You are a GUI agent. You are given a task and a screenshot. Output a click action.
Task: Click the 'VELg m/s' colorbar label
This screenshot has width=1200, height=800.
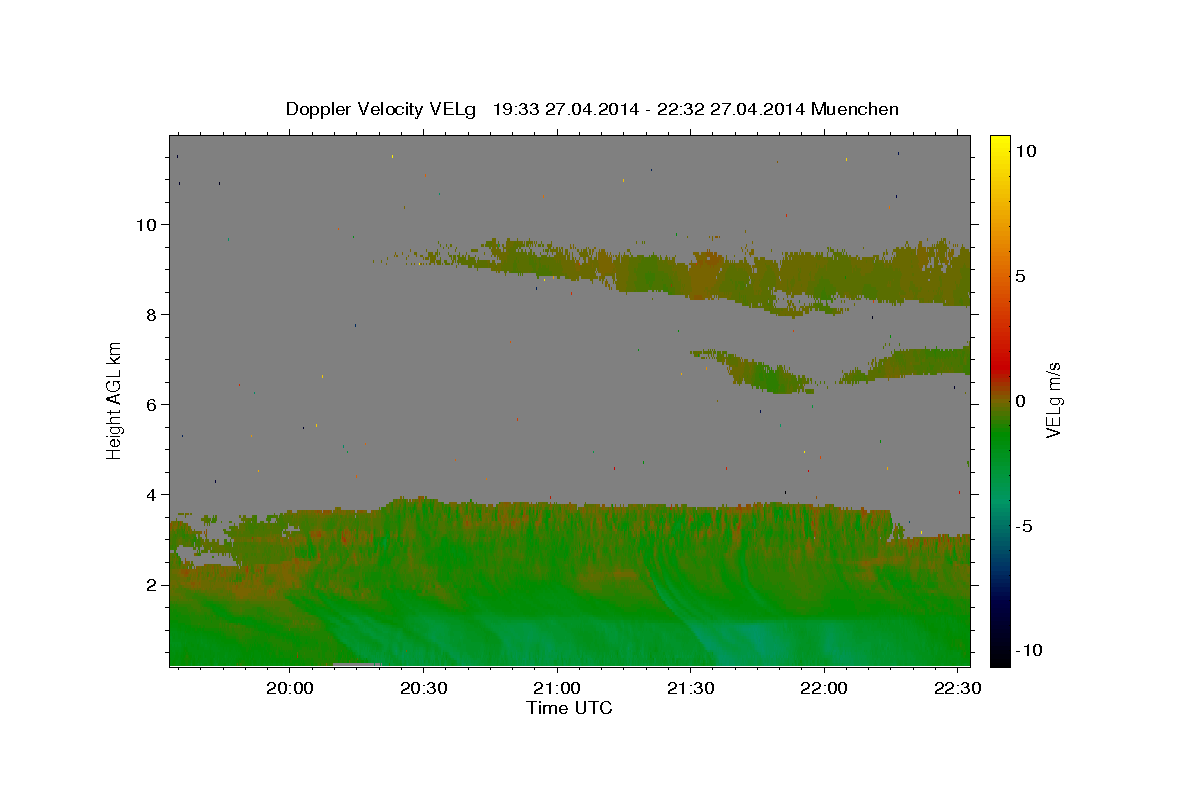(1053, 401)
